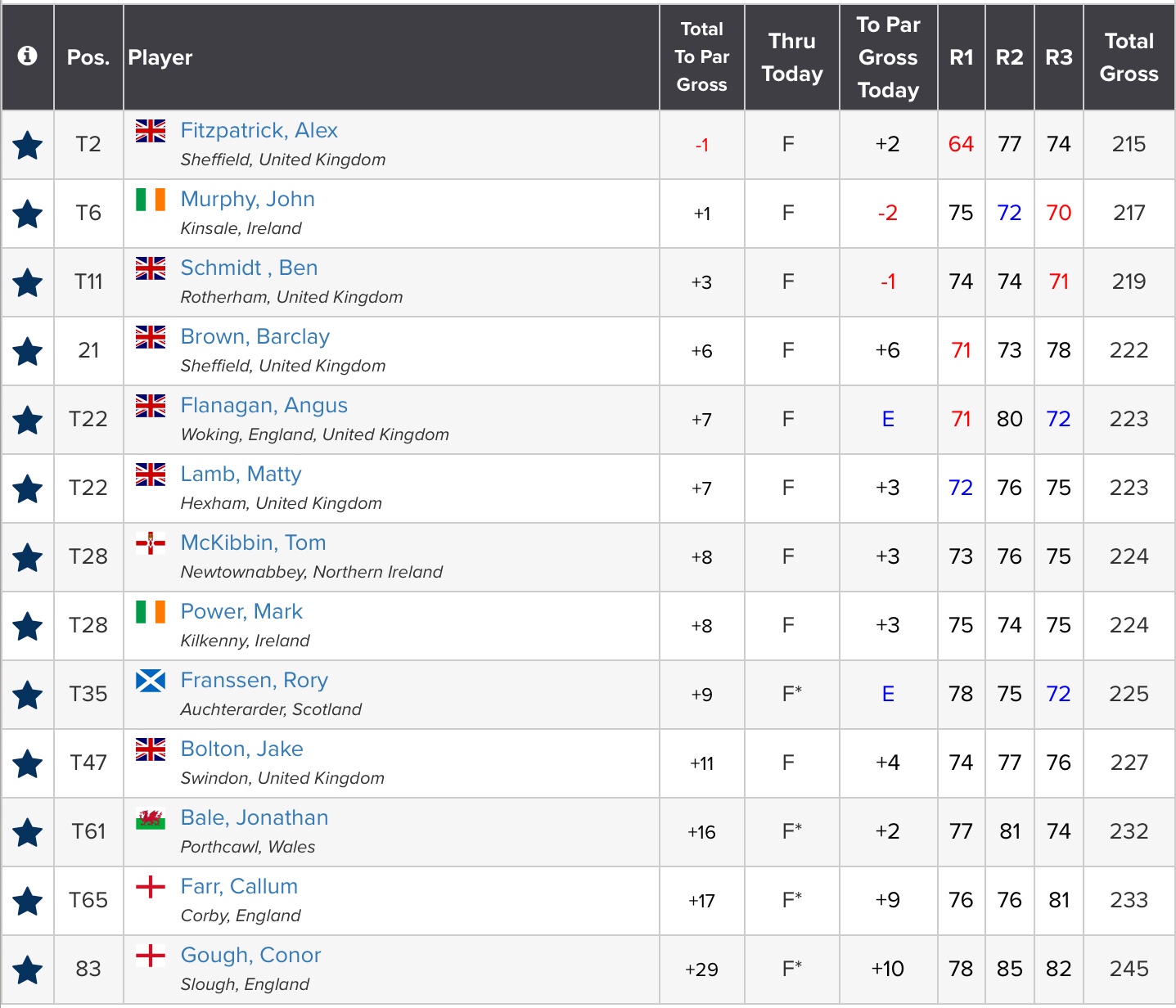Toggle favorite star for Conor Gough

[28, 970]
